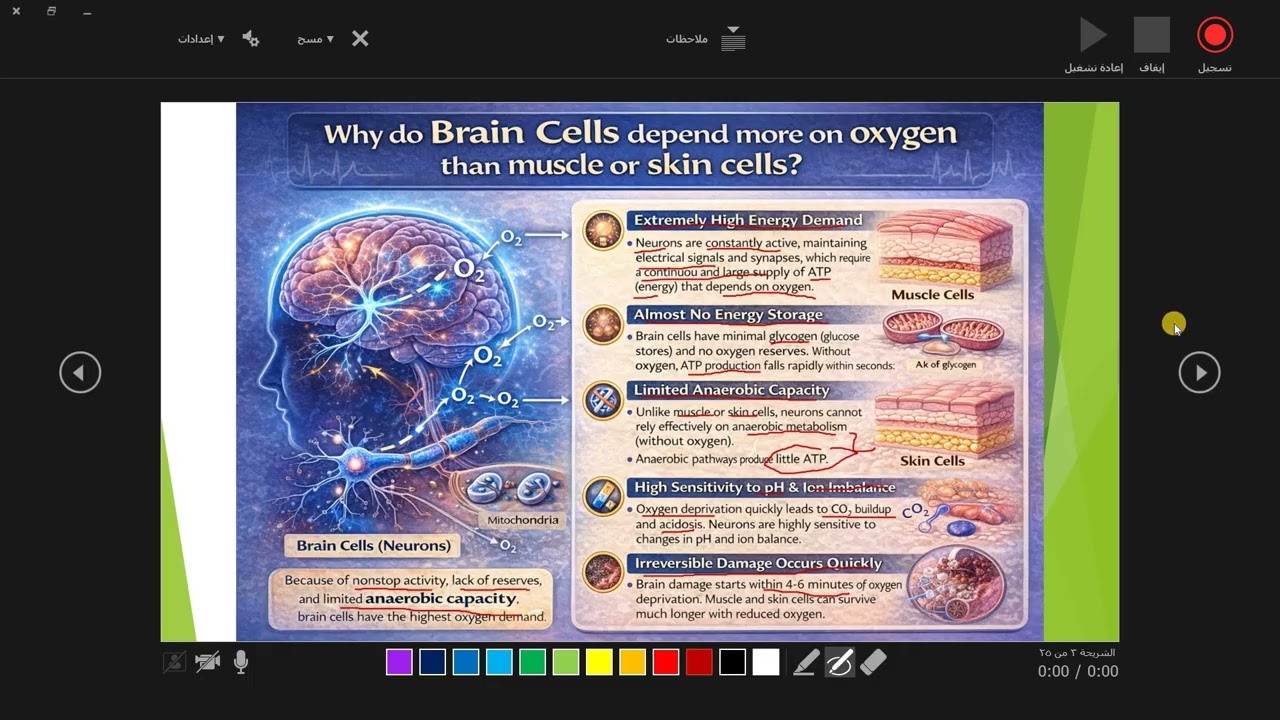This screenshot has height=720, width=1280.
Task: Click the stop (إيقاف) square button
Action: point(1152,35)
